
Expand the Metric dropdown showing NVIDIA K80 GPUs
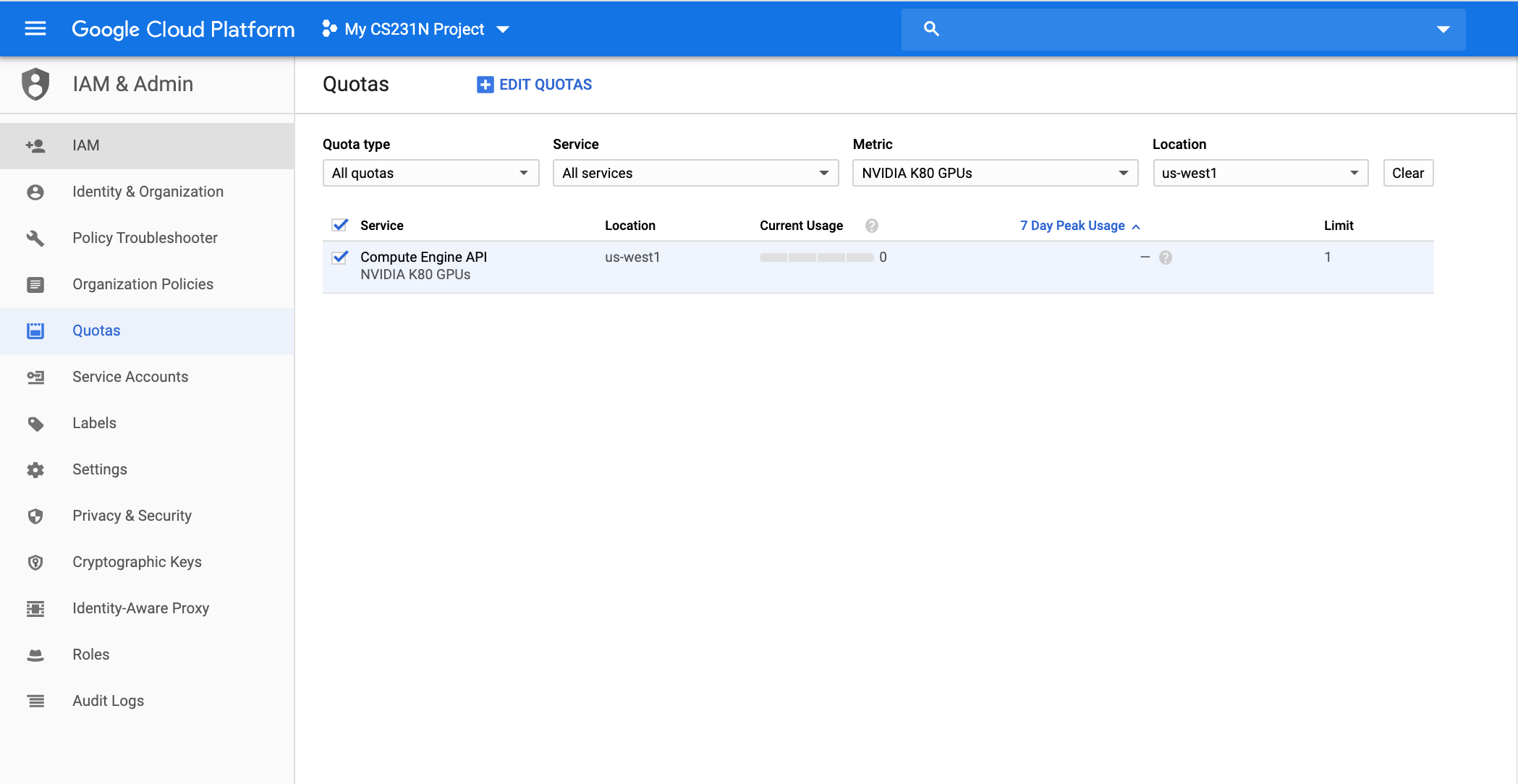point(995,173)
